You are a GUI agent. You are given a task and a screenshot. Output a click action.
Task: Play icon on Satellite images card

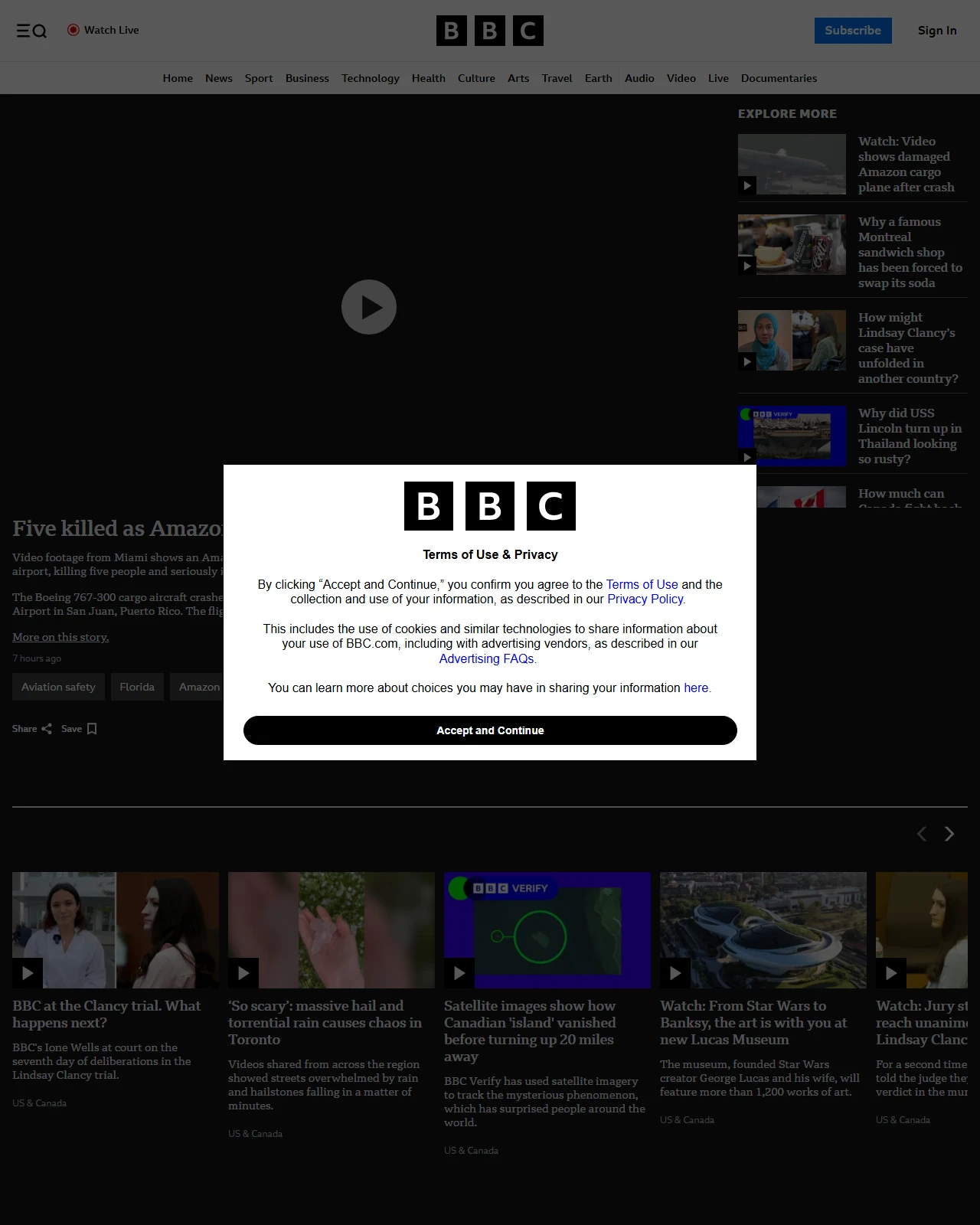pyautogui.click(x=459, y=973)
